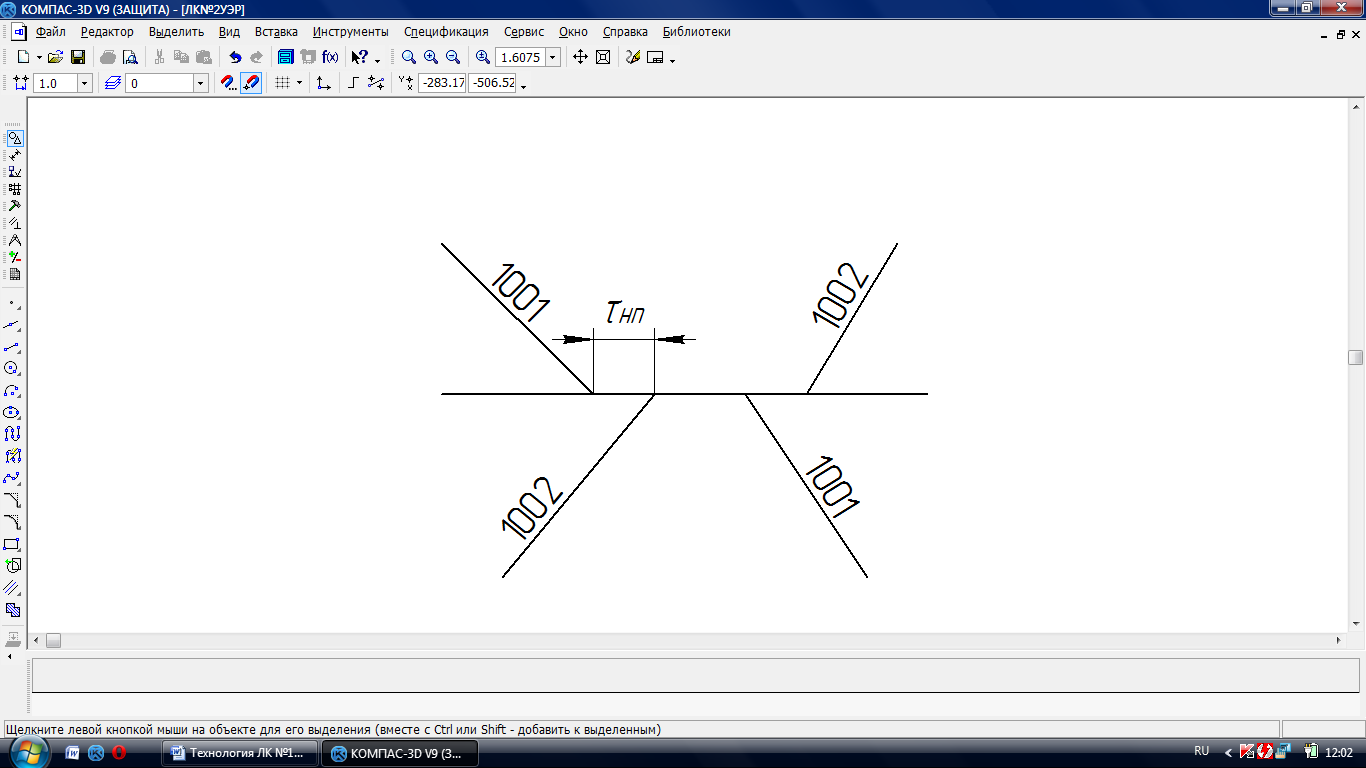Select the Line segment tool
1366x768 pixels.
(12, 346)
